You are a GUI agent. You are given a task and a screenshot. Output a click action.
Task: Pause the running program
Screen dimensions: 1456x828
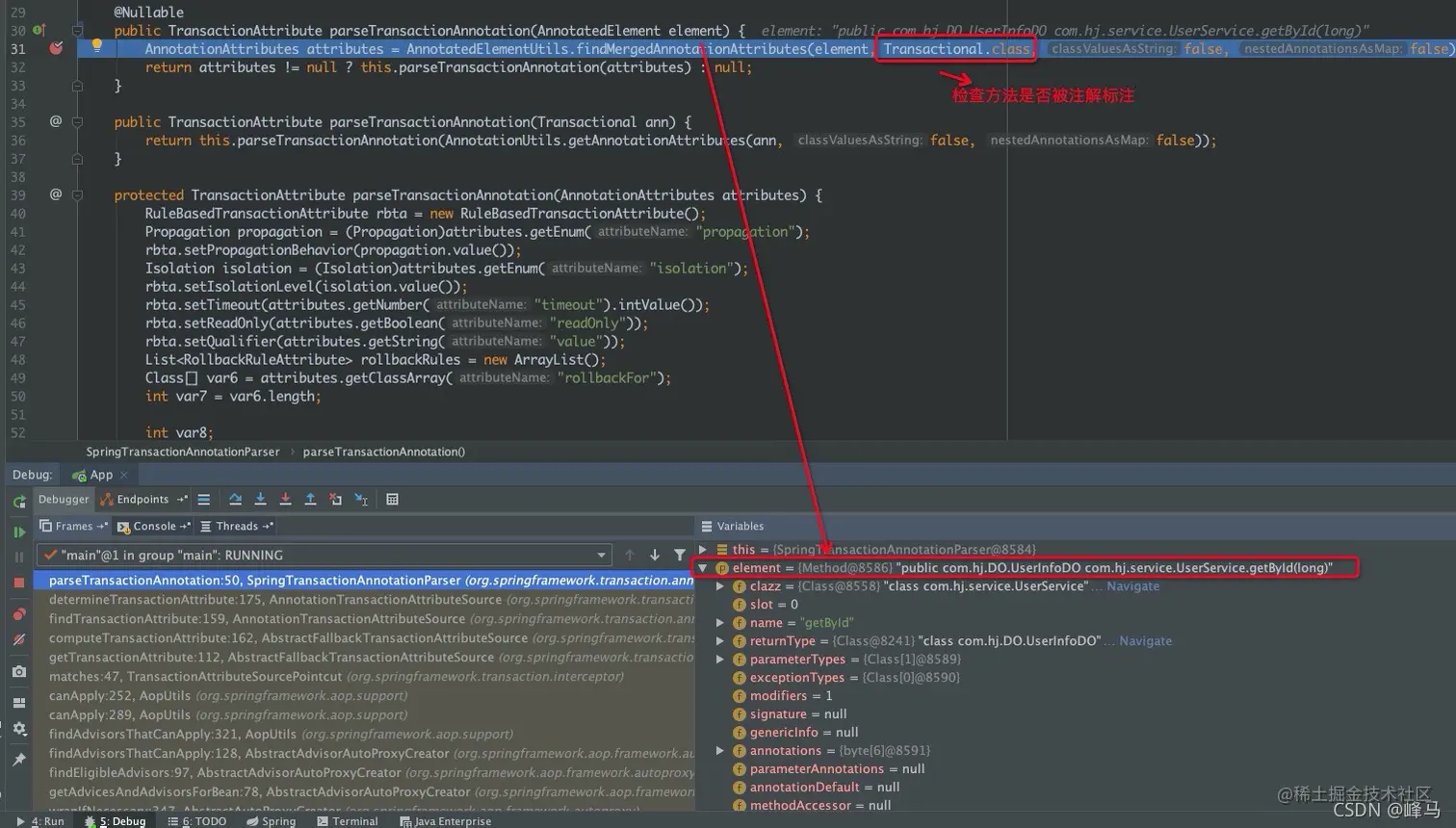pos(19,556)
